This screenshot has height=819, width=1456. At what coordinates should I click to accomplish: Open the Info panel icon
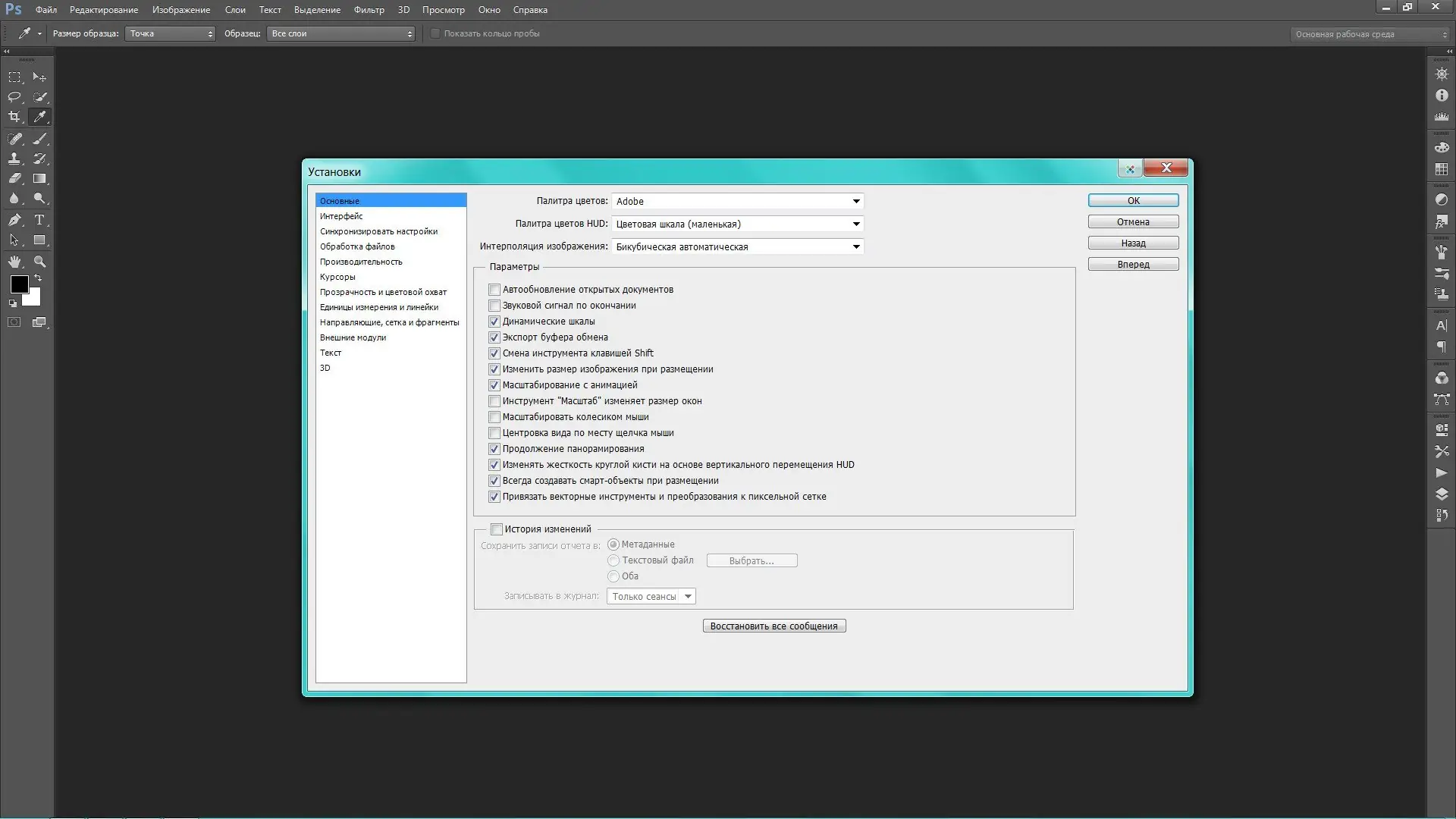(1440, 94)
